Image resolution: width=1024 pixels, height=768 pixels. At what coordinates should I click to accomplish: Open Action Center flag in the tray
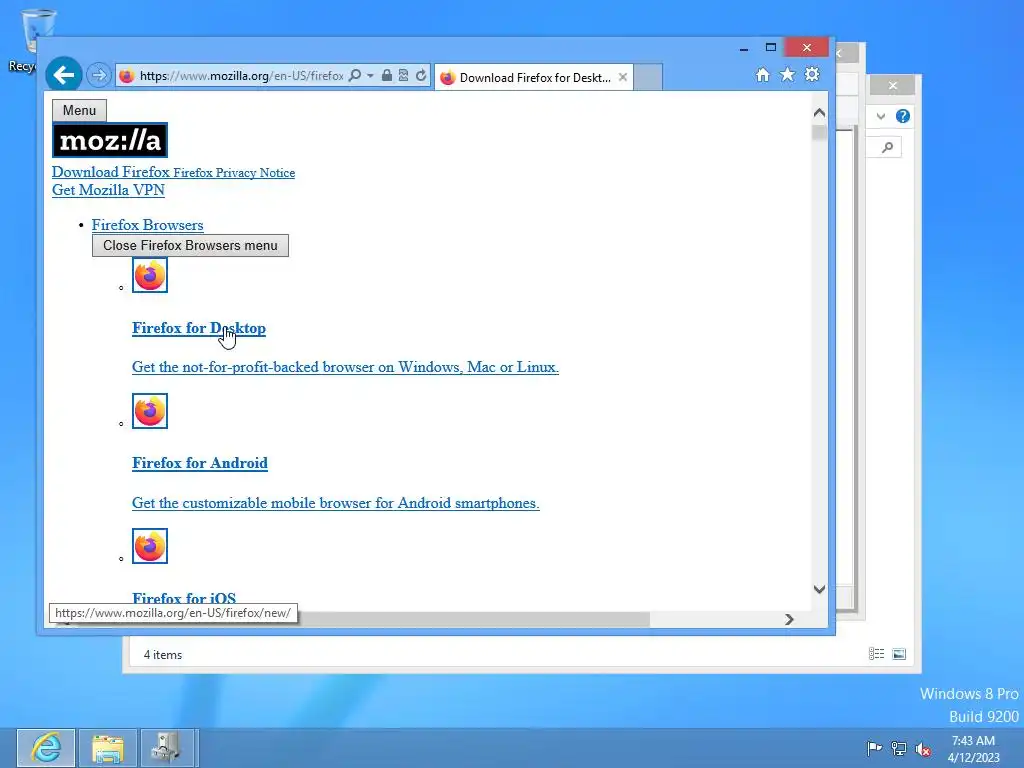click(x=874, y=748)
